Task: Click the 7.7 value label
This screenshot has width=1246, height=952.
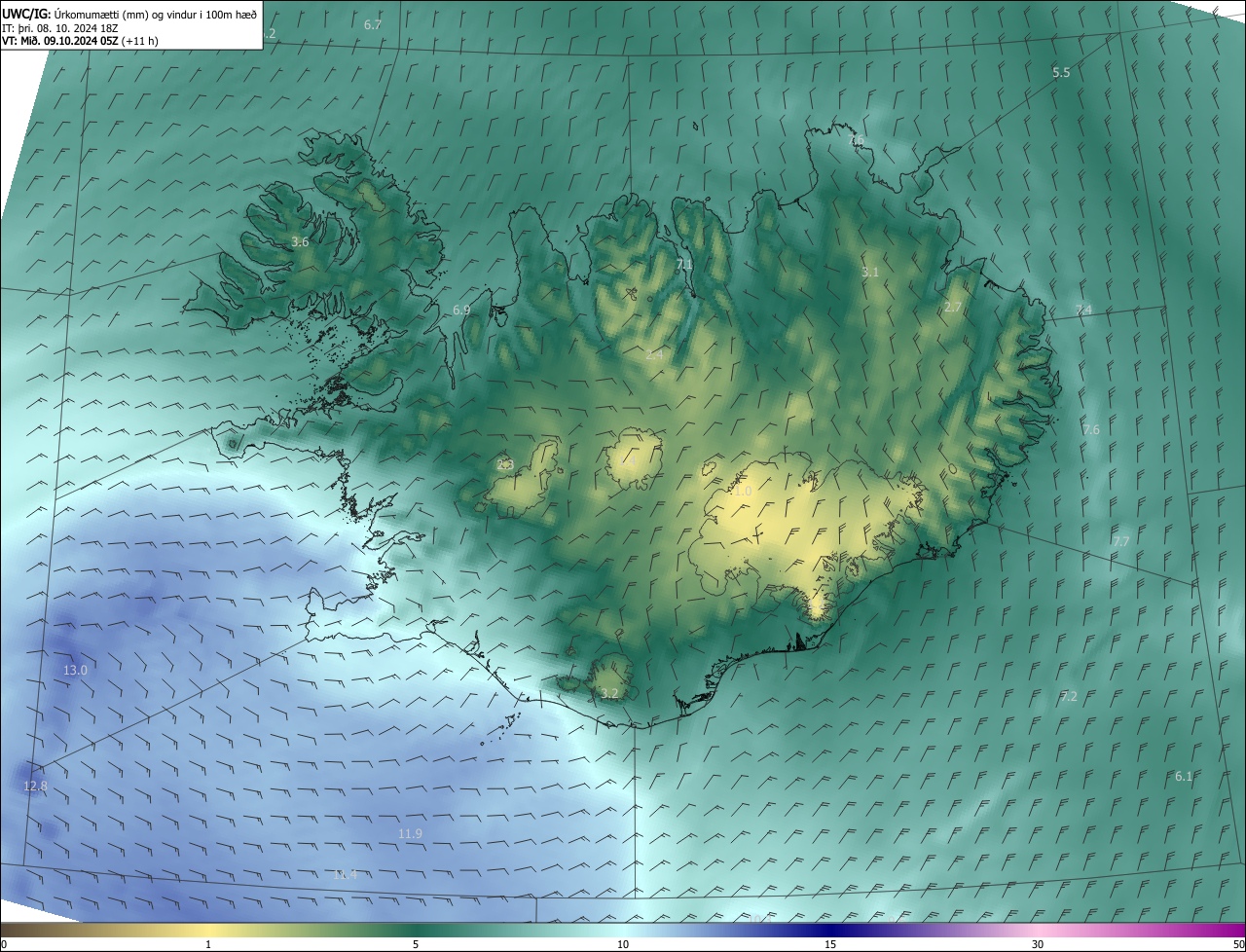Action: (x=1121, y=541)
